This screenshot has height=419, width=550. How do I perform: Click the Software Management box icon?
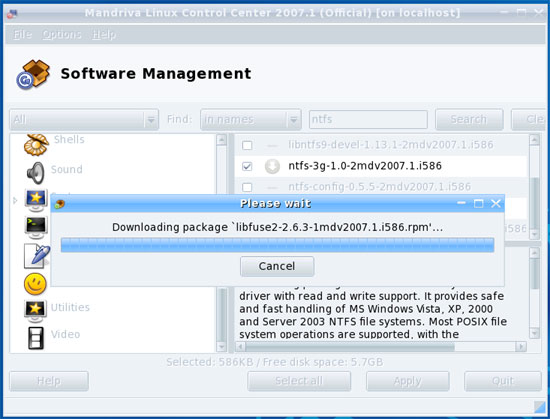[33, 74]
